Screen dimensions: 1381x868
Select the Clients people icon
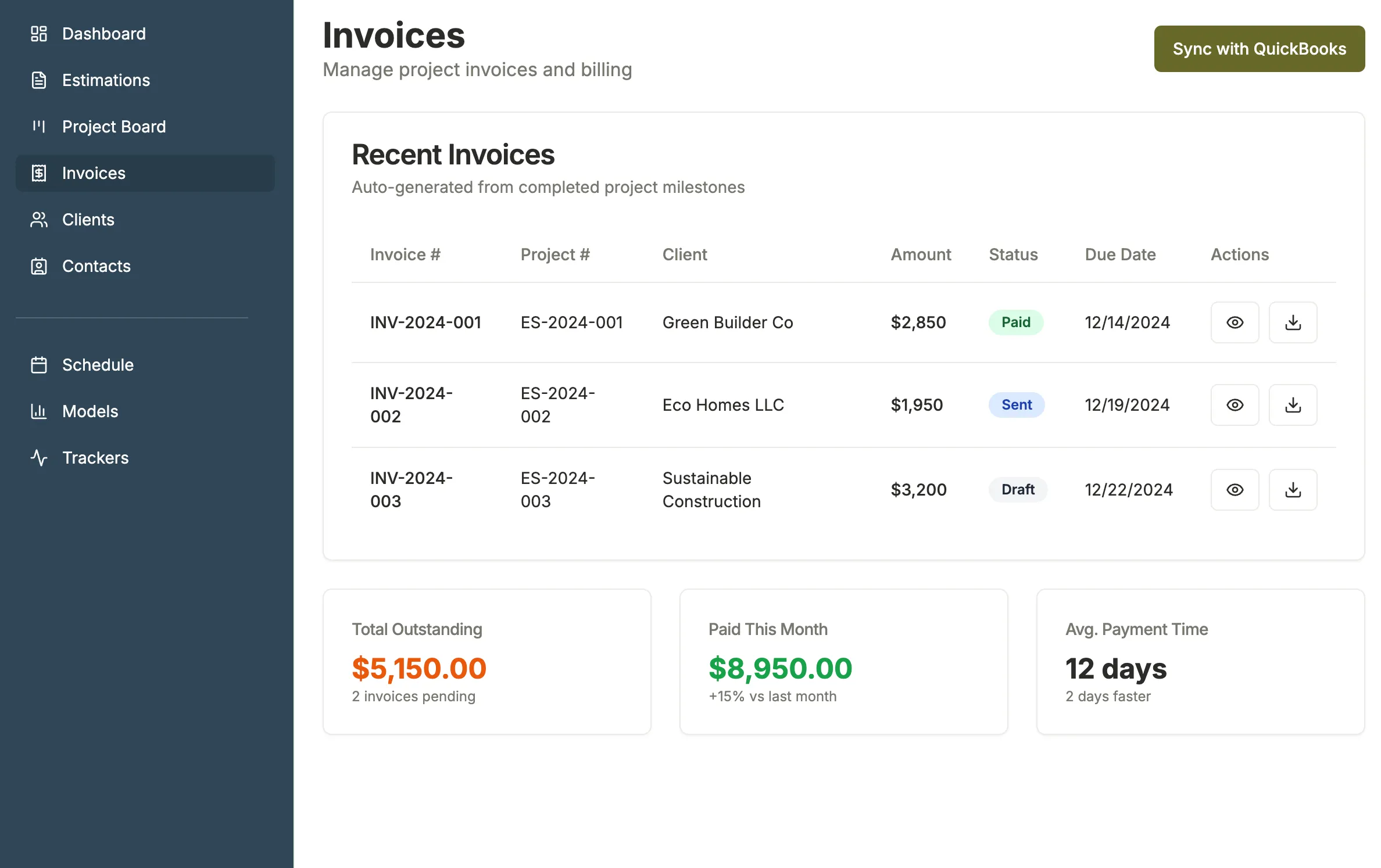pyautogui.click(x=38, y=220)
